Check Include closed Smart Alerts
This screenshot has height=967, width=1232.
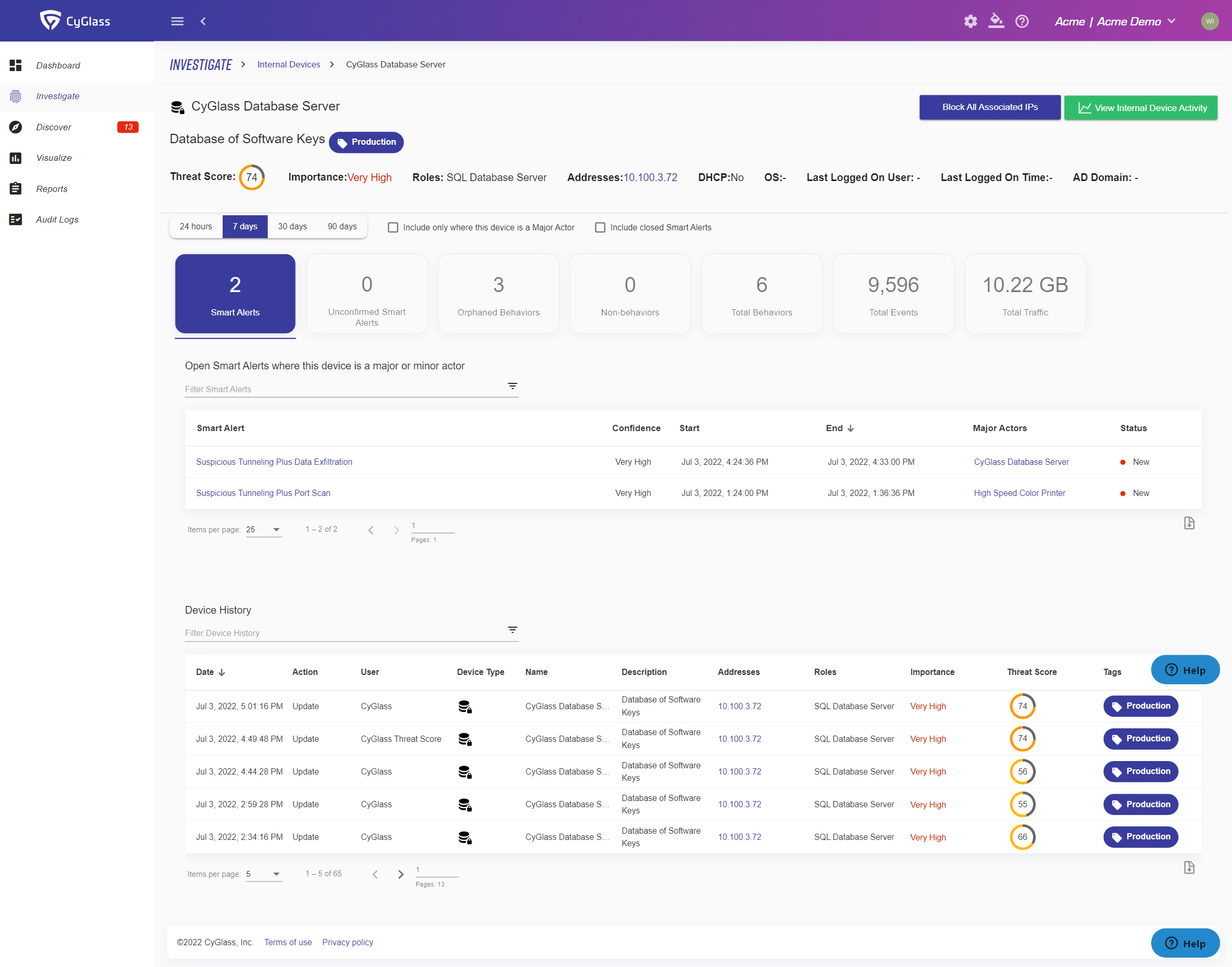click(x=600, y=228)
